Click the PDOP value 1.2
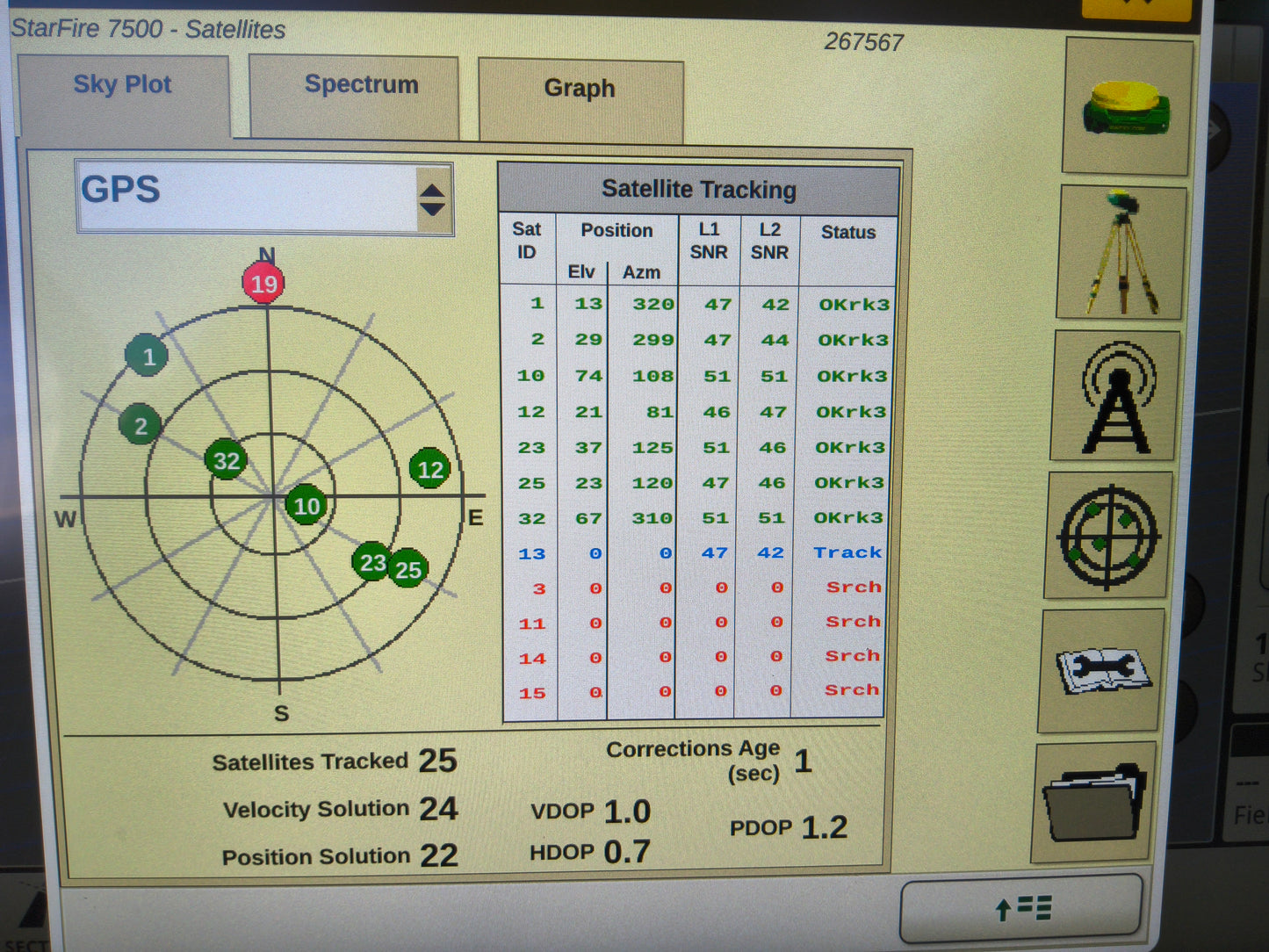This screenshot has width=1269, height=952. [x=825, y=827]
